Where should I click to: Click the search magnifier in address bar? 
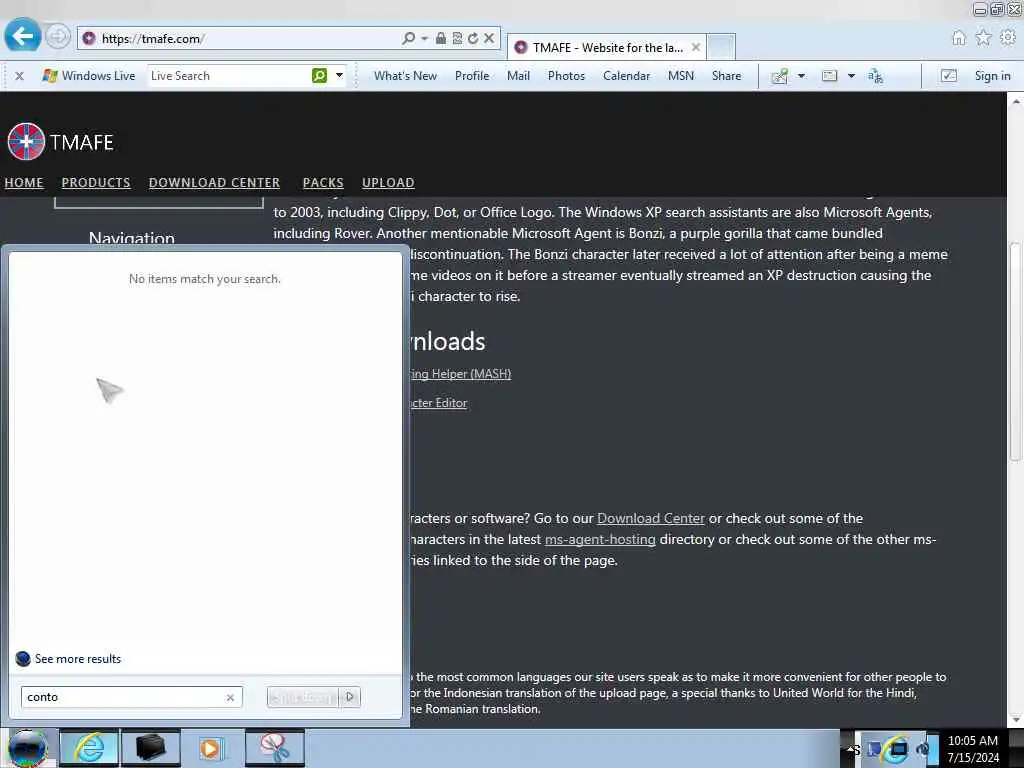[x=408, y=39]
